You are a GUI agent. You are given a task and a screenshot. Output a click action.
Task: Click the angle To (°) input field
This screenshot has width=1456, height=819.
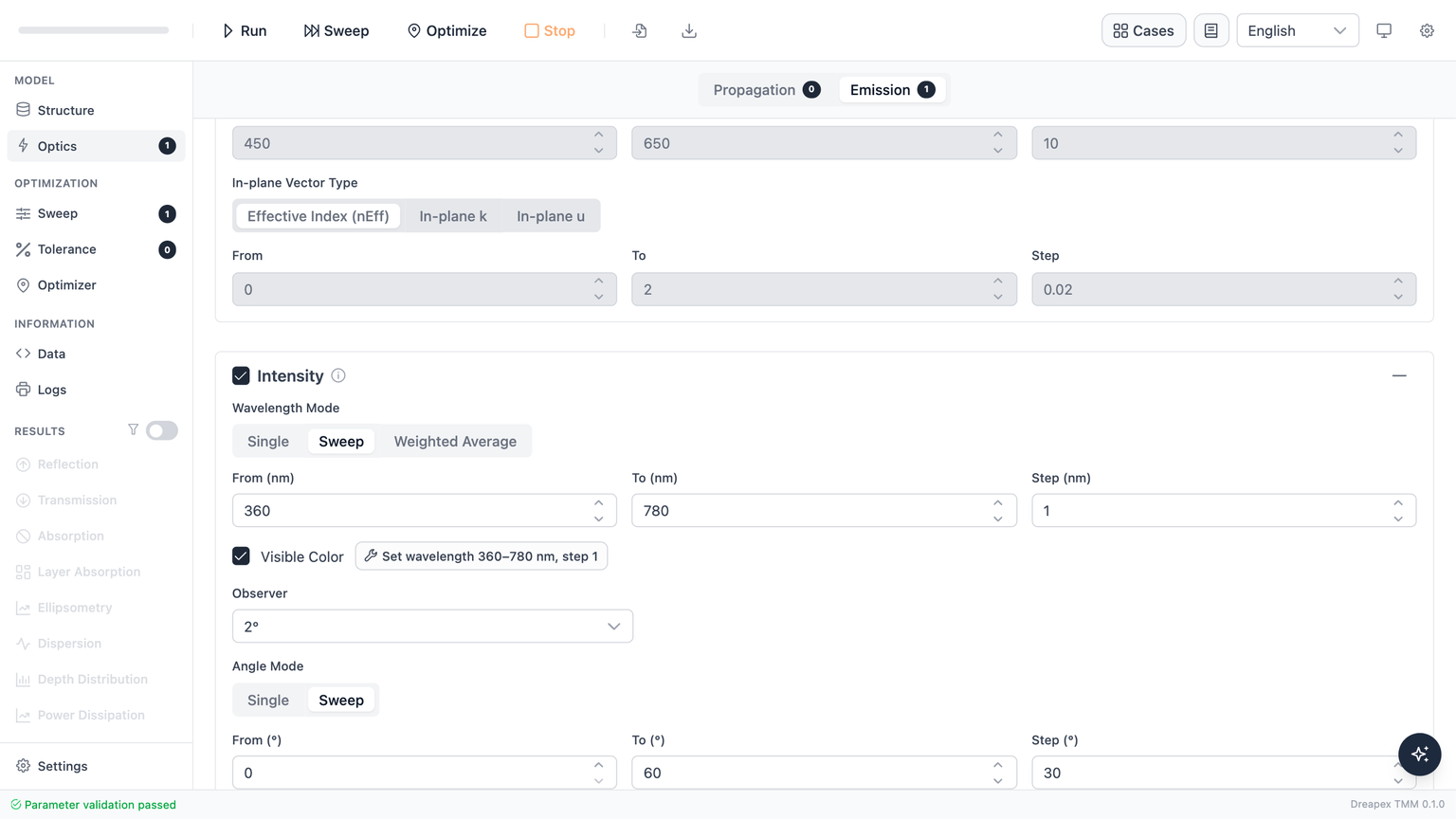[824, 773]
